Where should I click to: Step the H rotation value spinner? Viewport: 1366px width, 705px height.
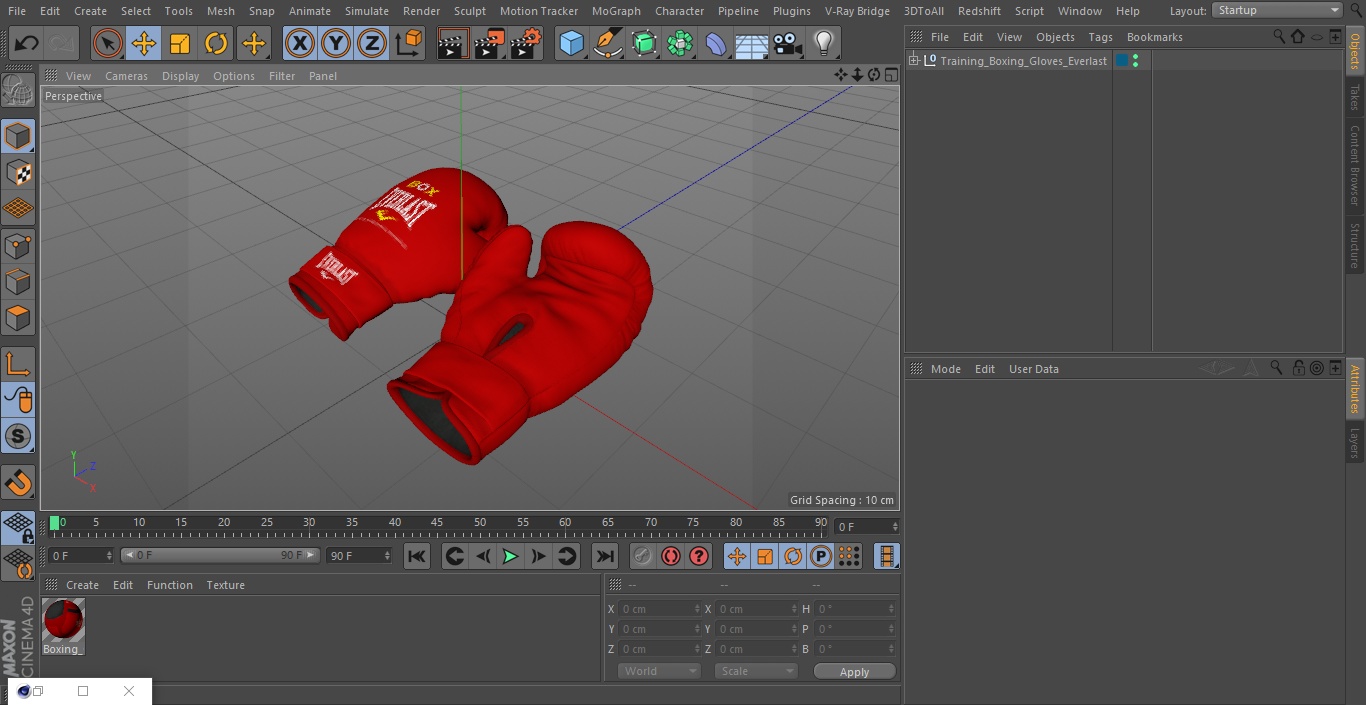[892, 609]
